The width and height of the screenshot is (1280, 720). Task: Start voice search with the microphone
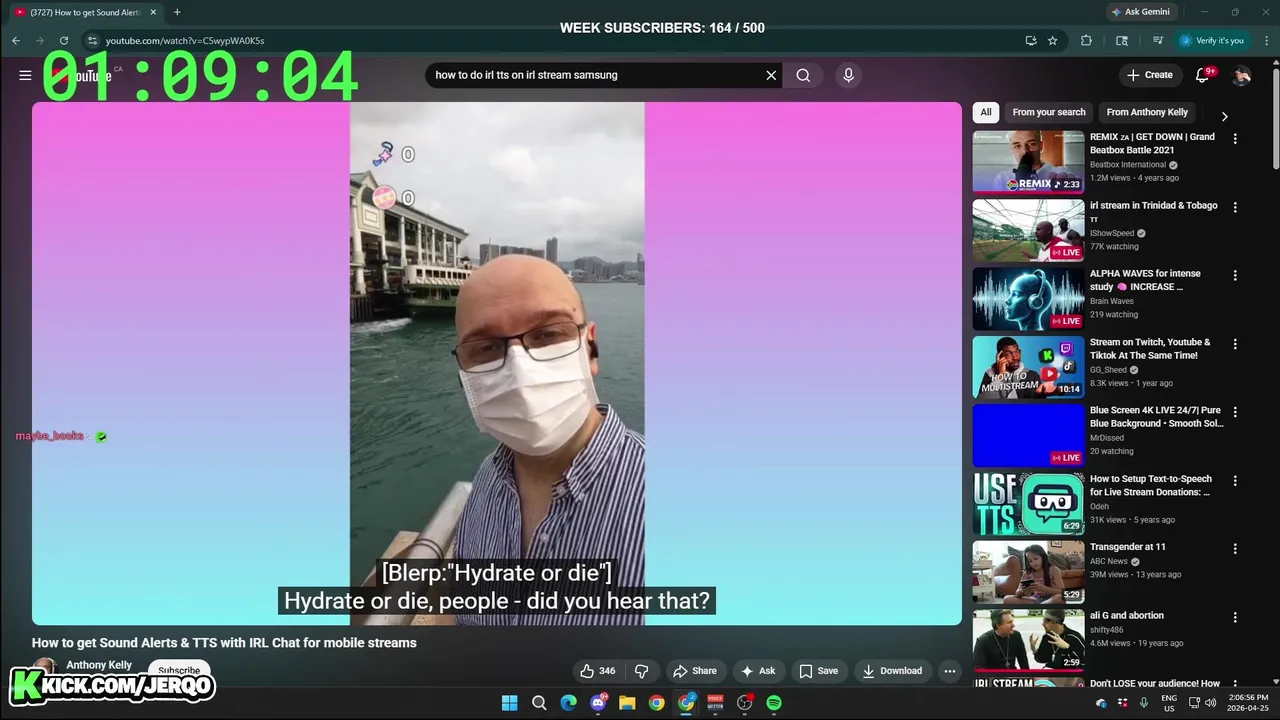tap(848, 75)
